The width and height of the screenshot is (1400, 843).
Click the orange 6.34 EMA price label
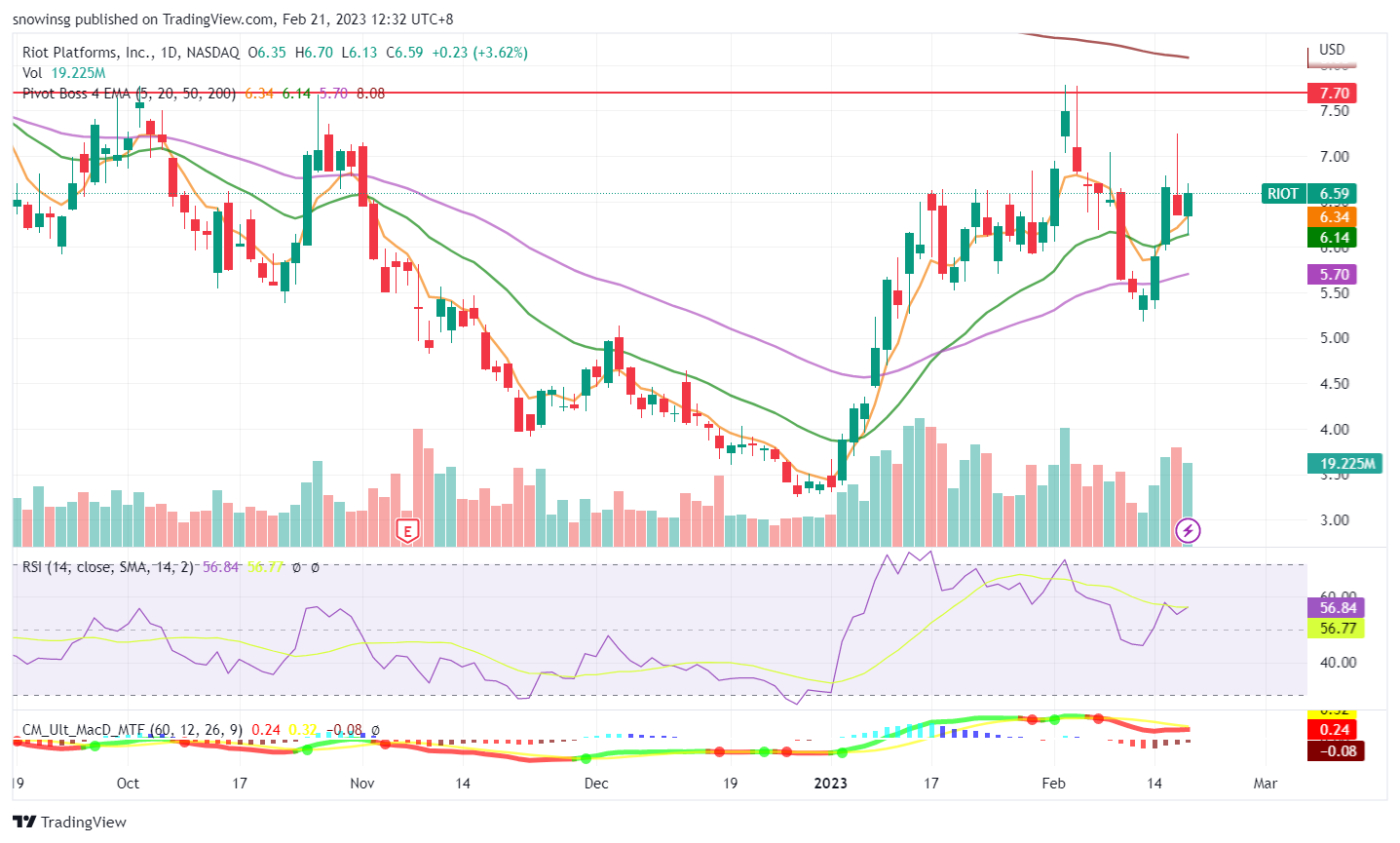tap(1334, 217)
